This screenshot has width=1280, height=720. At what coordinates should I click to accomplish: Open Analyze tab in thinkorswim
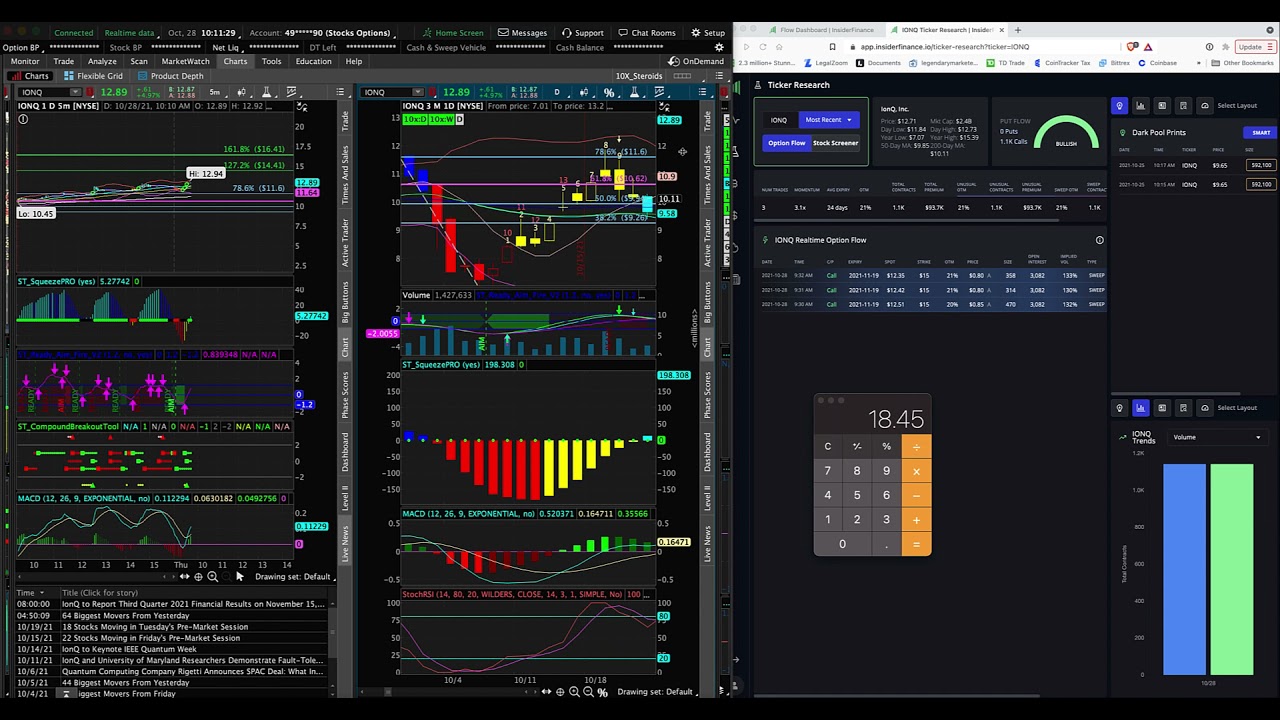(102, 61)
